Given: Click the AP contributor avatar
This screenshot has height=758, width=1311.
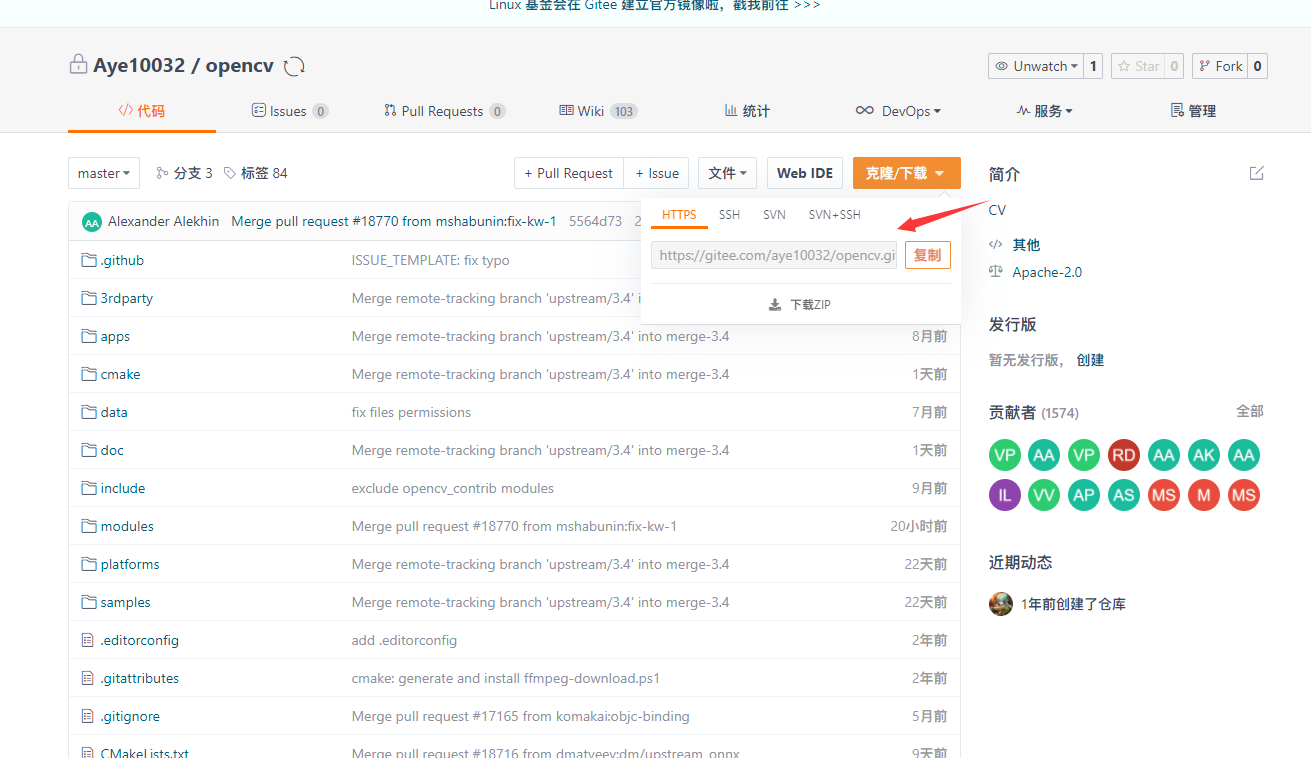Looking at the screenshot, I should coord(1084,495).
